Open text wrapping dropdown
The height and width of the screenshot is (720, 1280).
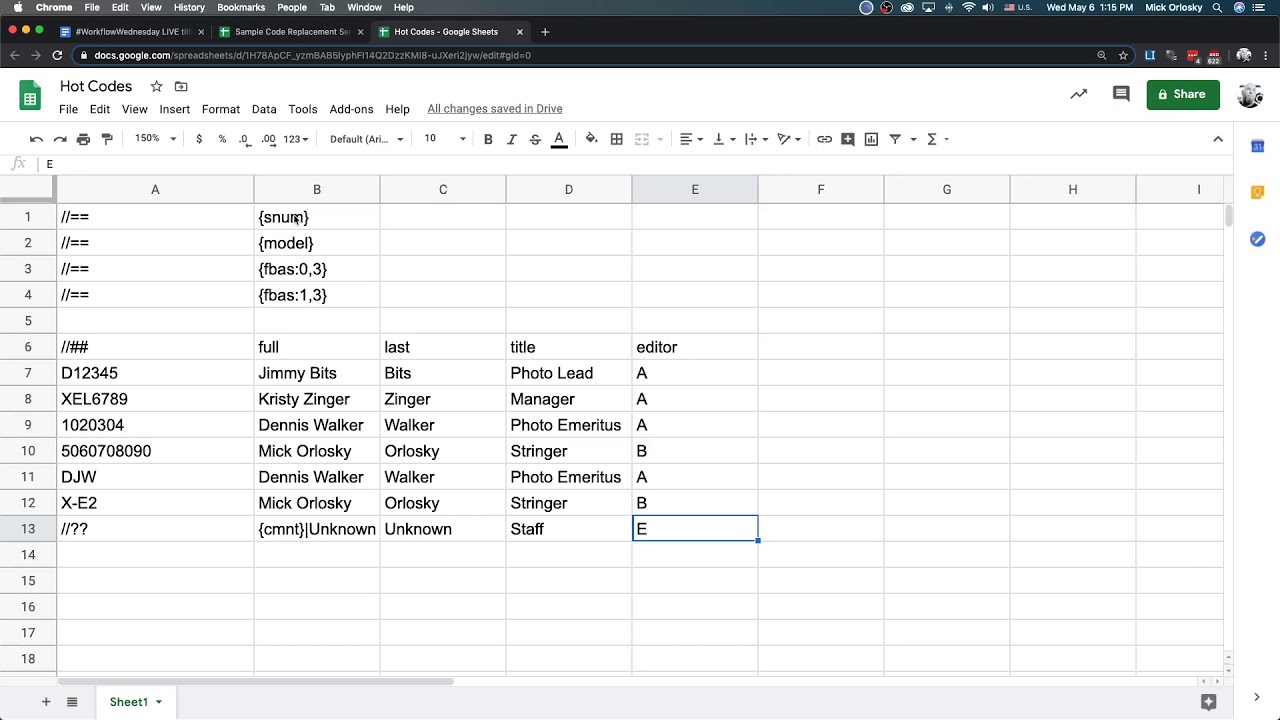(x=756, y=139)
